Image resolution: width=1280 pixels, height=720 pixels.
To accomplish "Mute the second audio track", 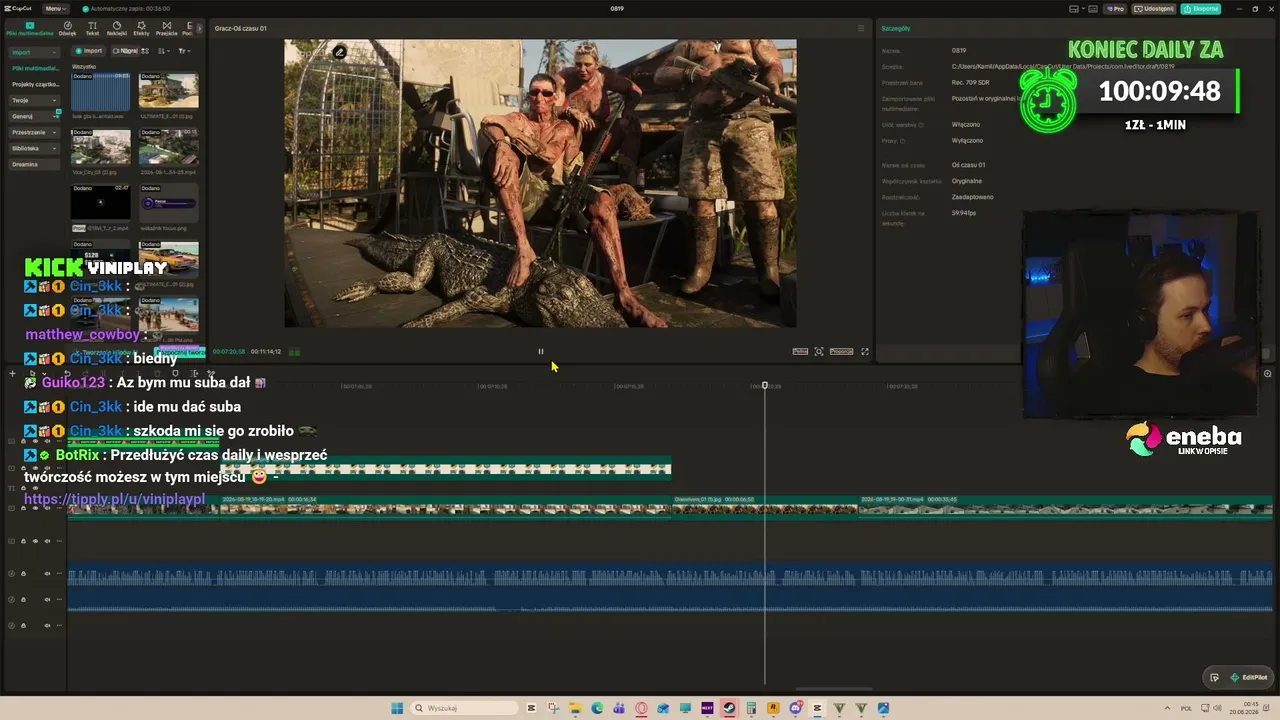I will pos(47,600).
